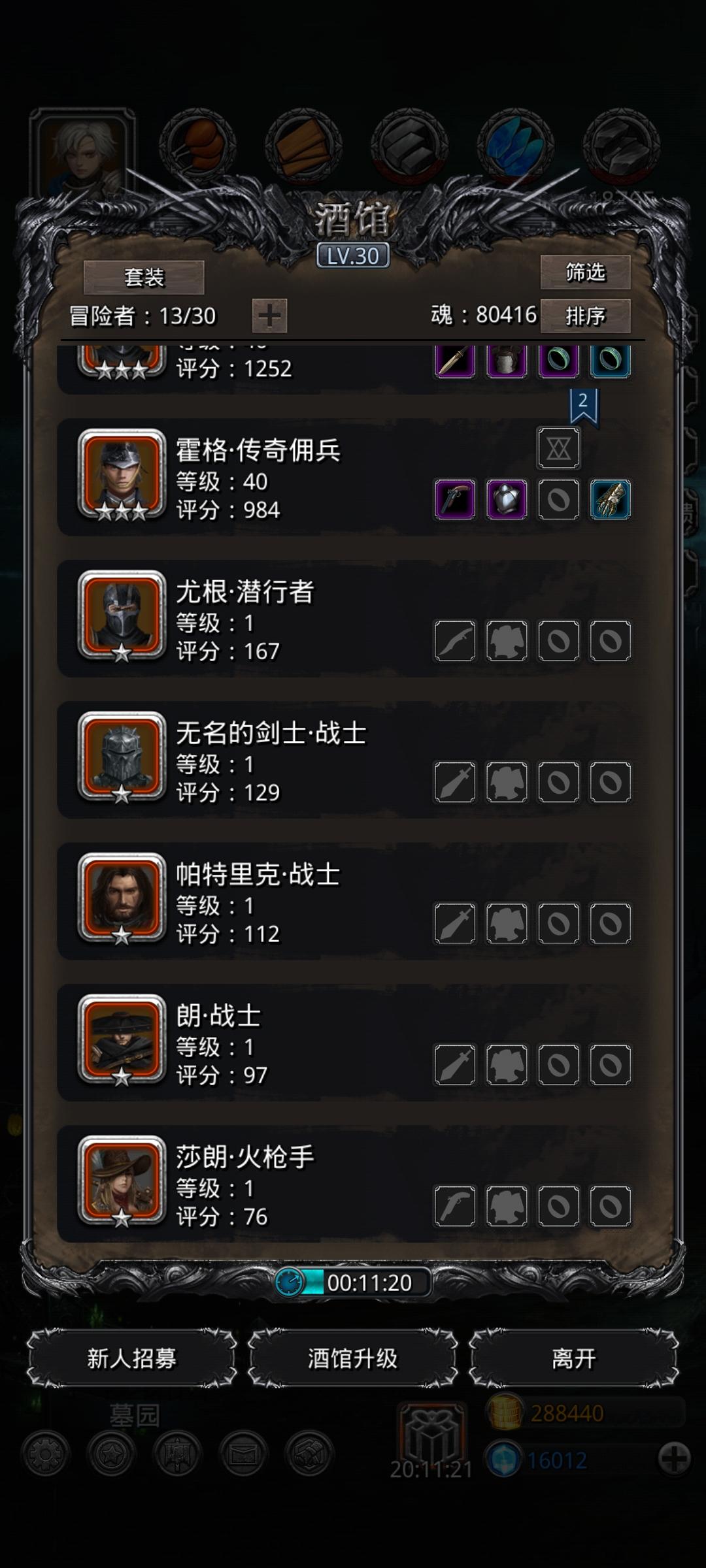Select the chest armor icon of 霍格·传奇佣兵
The height and width of the screenshot is (1568, 706).
click(x=507, y=500)
